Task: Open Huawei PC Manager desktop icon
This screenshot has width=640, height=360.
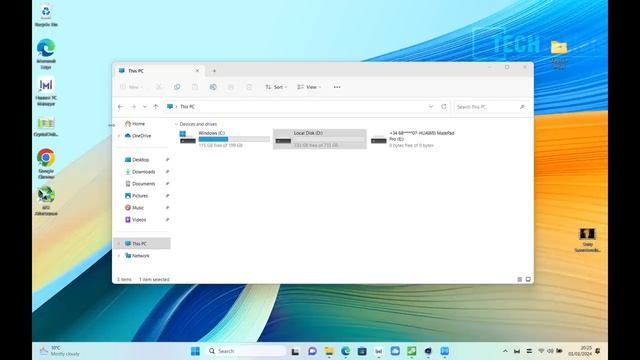Action: (x=46, y=91)
